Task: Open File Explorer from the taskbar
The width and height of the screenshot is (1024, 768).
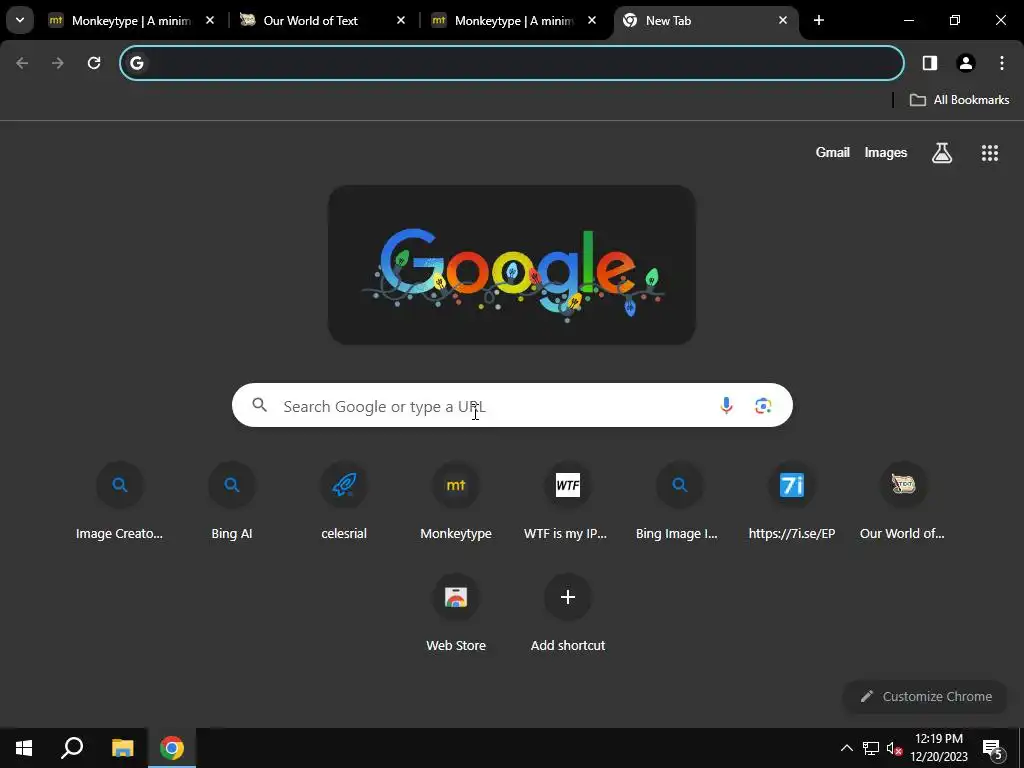Action: (x=122, y=748)
